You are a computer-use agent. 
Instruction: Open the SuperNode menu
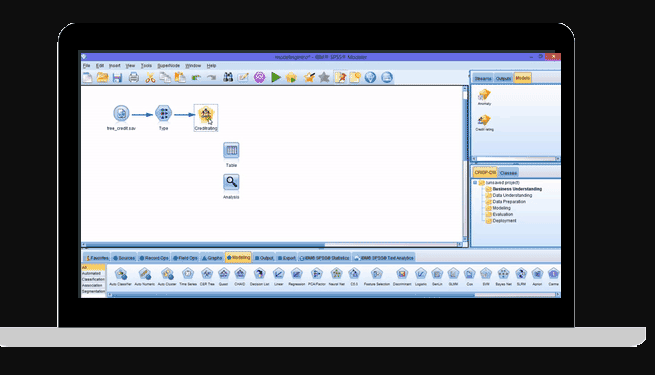coord(168,66)
